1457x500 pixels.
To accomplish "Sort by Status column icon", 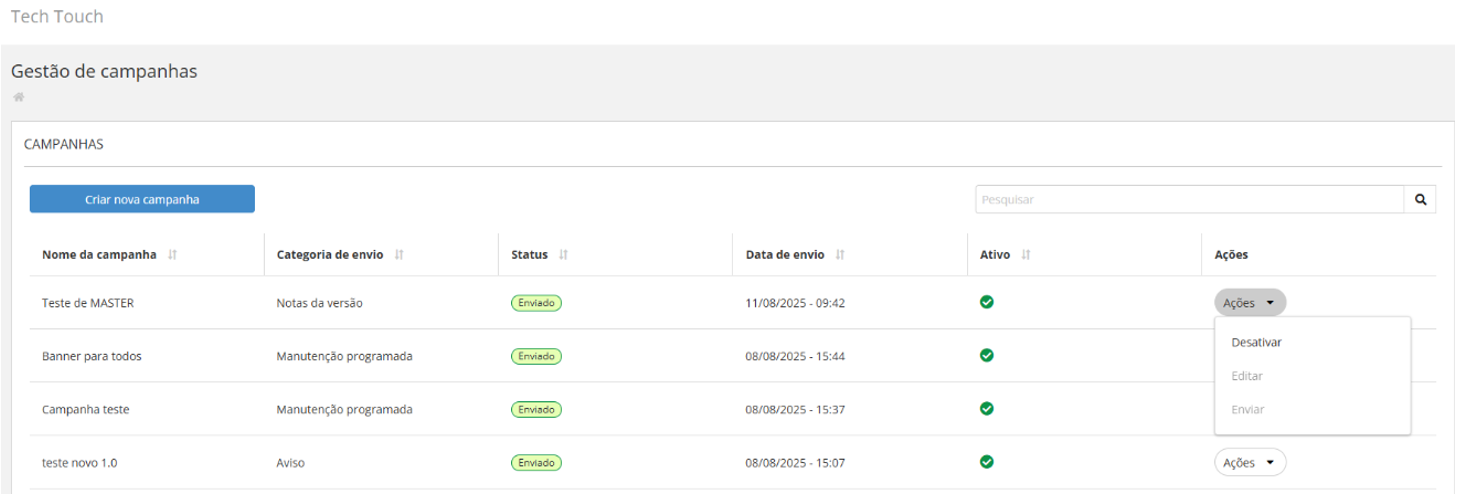I will [563, 255].
